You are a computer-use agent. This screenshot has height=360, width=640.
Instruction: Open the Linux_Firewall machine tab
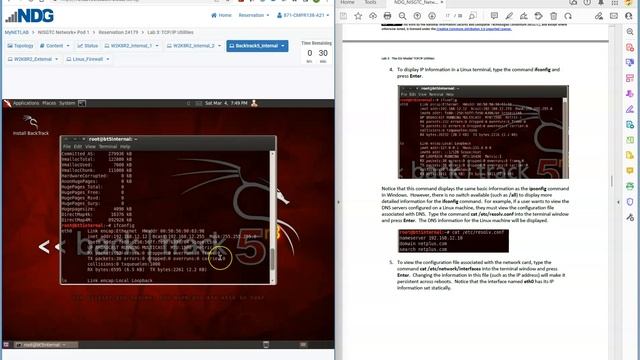pos(88,59)
